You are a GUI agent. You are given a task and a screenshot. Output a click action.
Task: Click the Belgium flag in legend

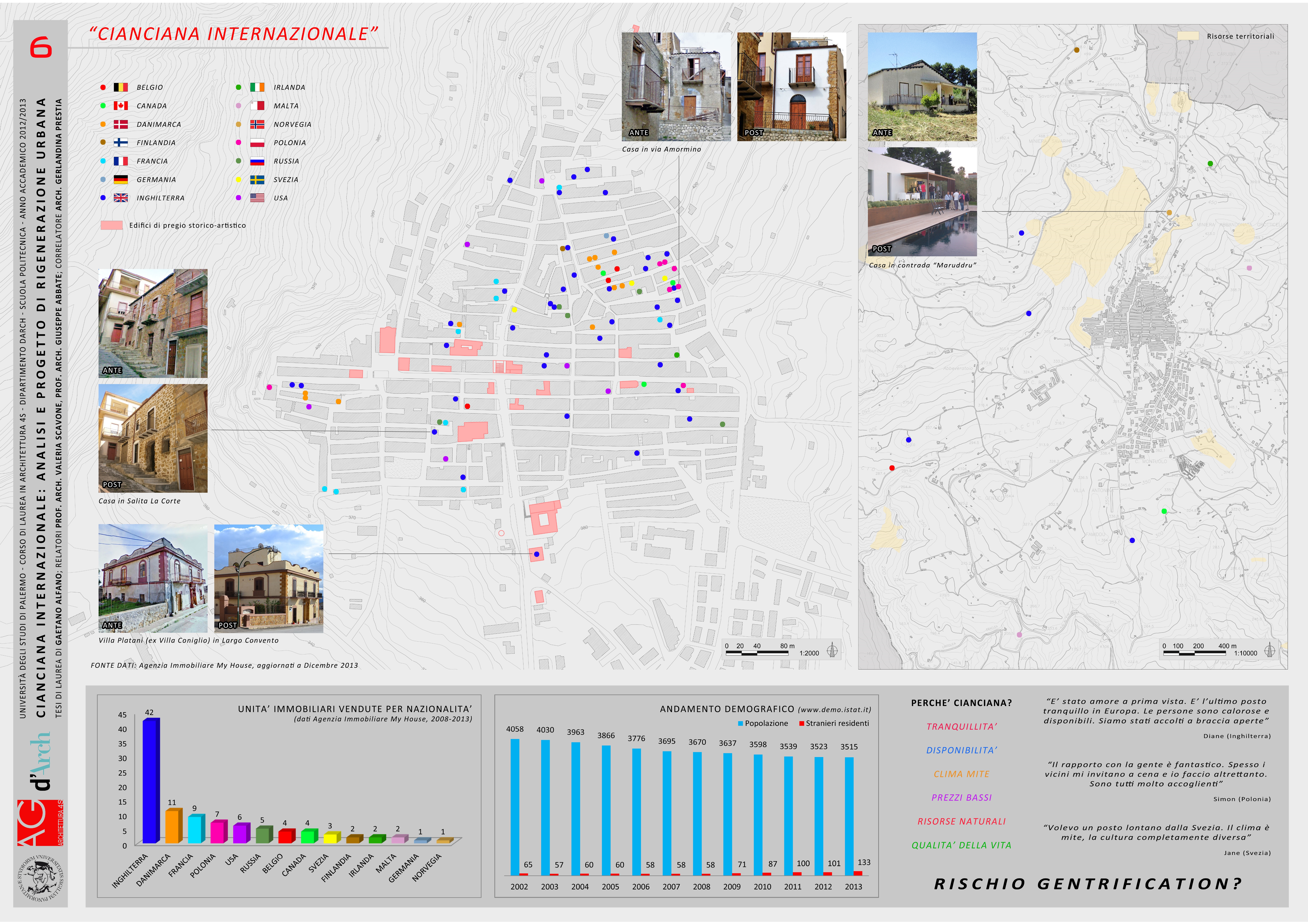[x=121, y=87]
